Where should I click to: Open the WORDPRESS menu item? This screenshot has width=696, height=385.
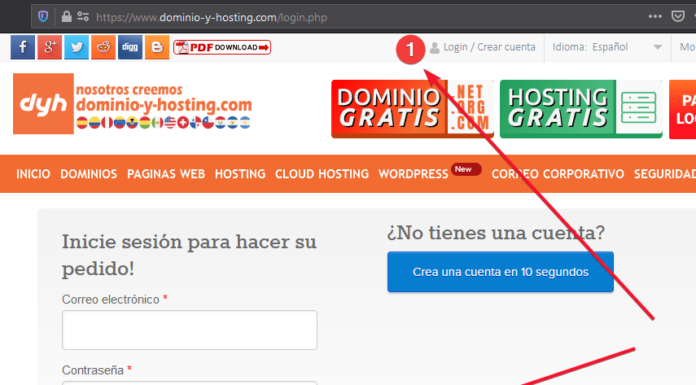click(x=413, y=174)
